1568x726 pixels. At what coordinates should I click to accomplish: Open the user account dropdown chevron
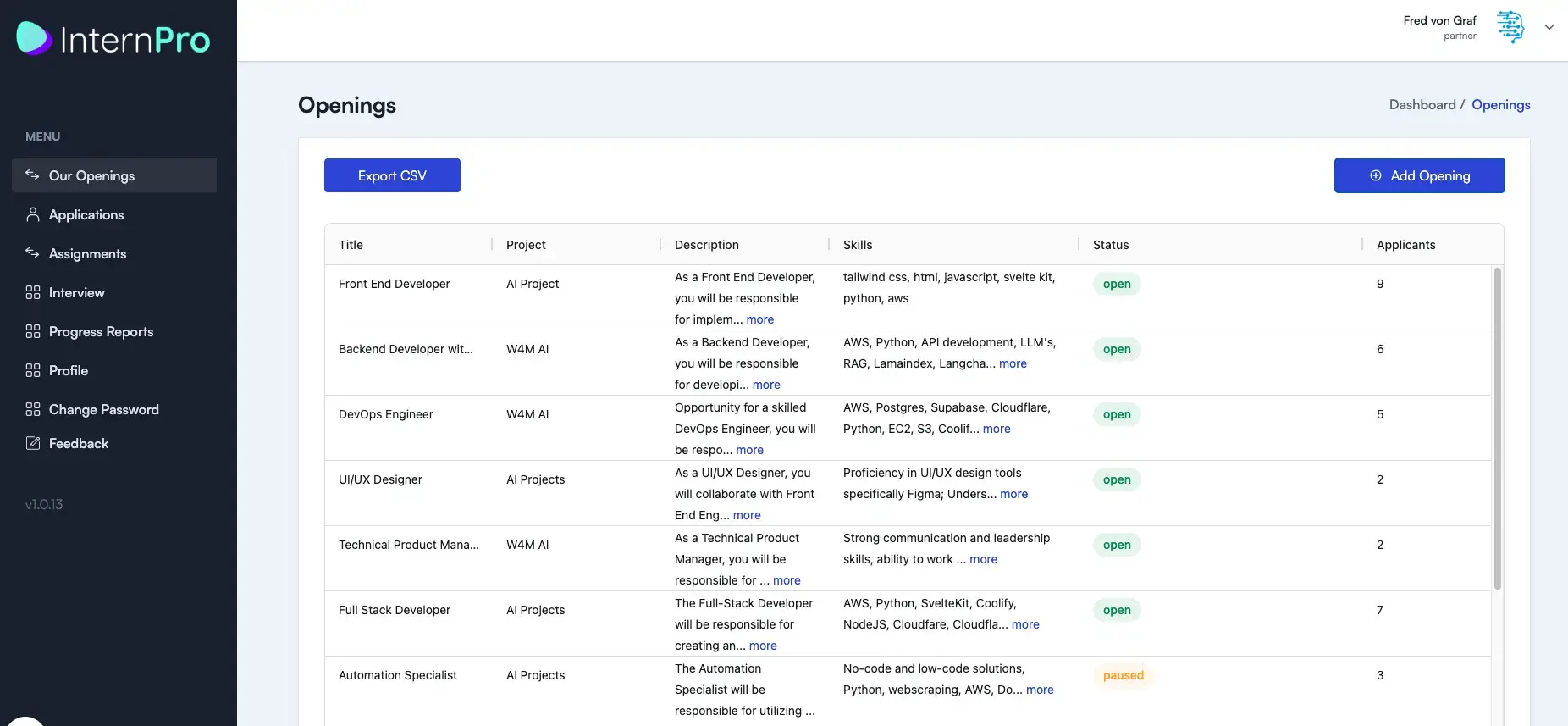click(1549, 27)
